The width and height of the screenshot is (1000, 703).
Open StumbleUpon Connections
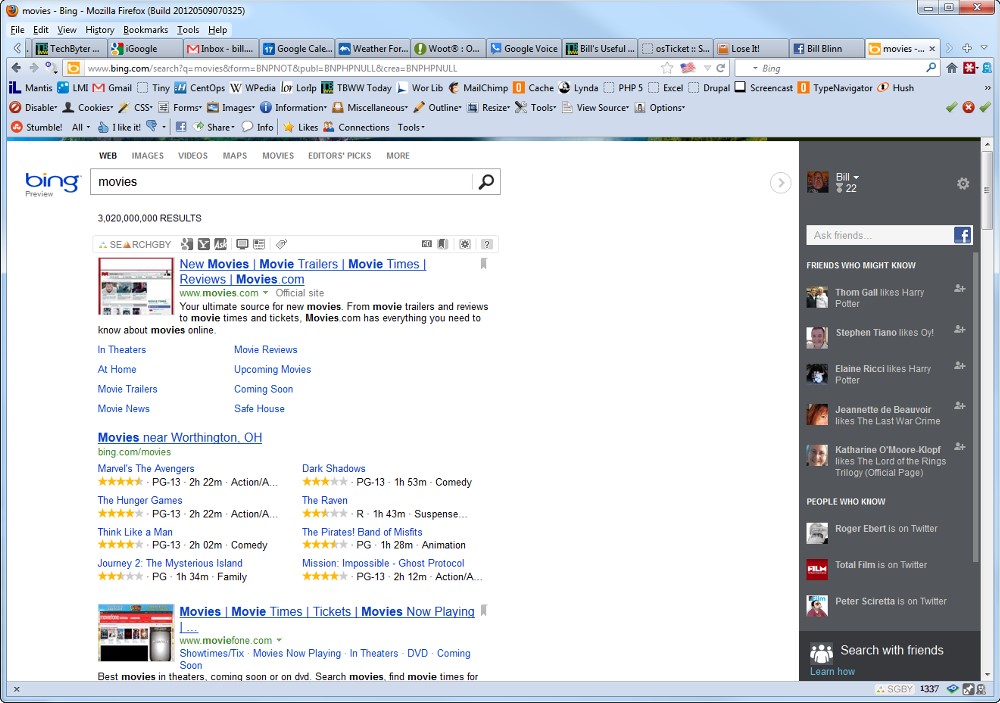point(356,127)
